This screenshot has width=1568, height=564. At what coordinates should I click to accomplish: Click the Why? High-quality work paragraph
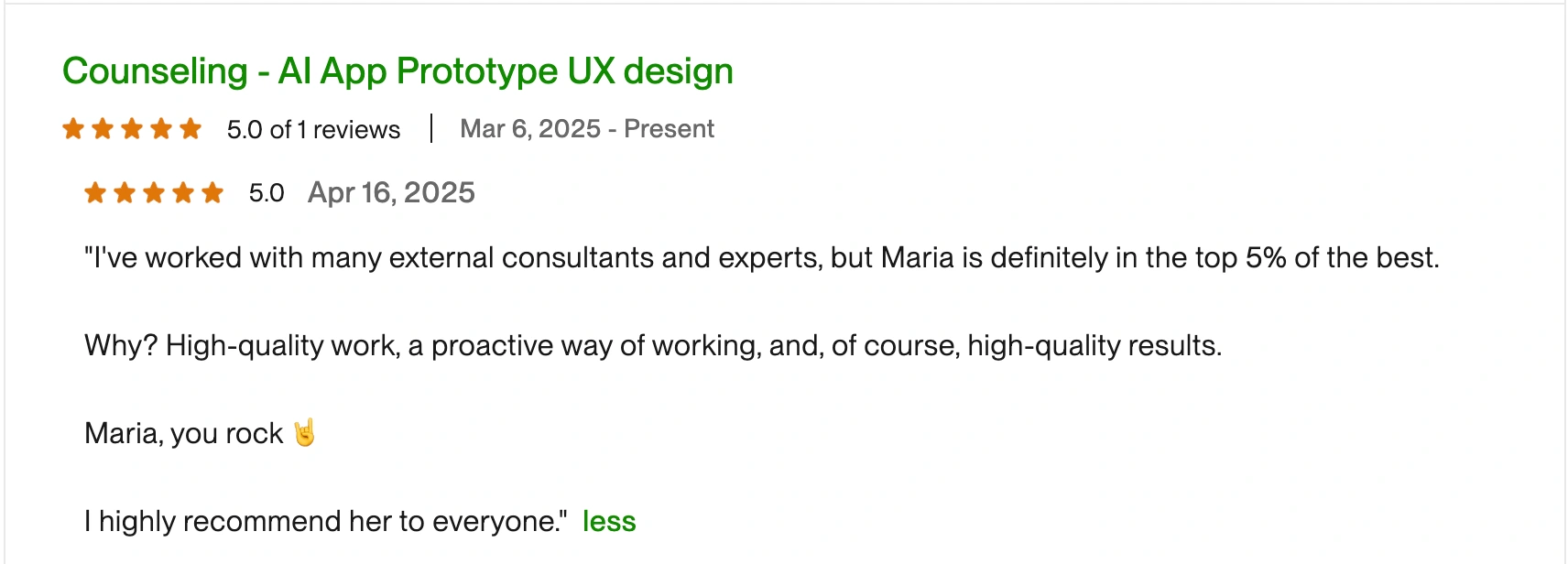point(653,346)
